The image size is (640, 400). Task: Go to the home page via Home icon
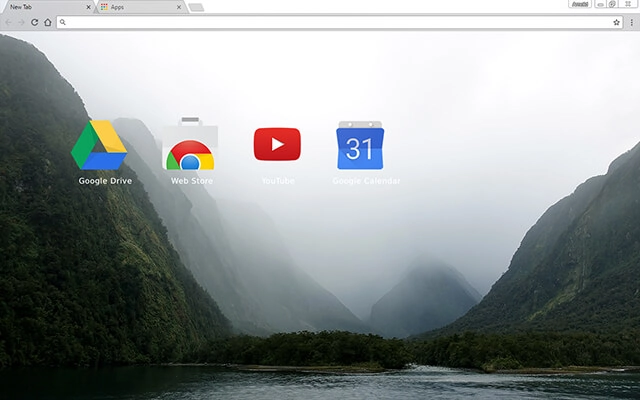tap(48, 22)
